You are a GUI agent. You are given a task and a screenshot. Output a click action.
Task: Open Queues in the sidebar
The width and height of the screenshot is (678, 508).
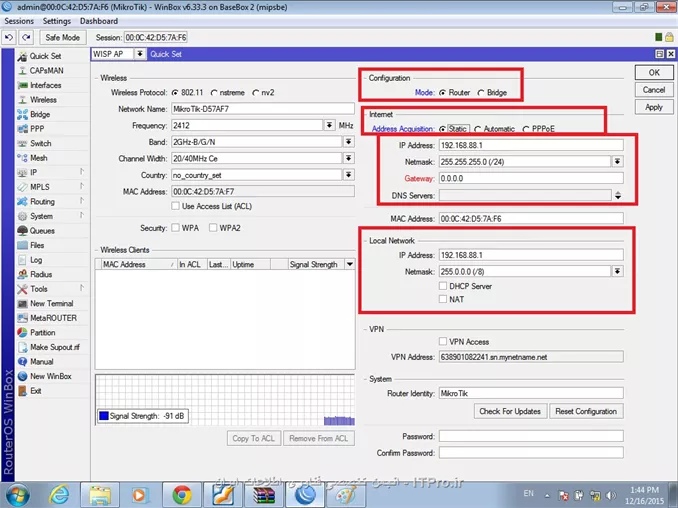42,231
